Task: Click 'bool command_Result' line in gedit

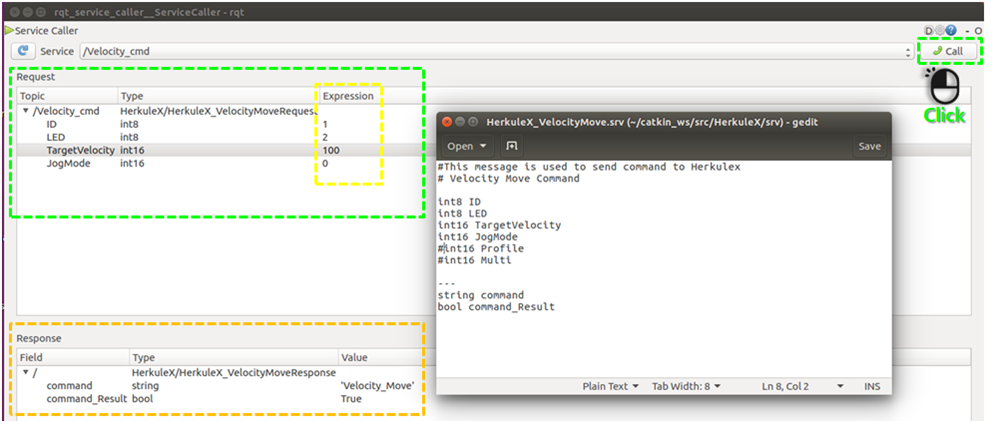Action: 496,307
